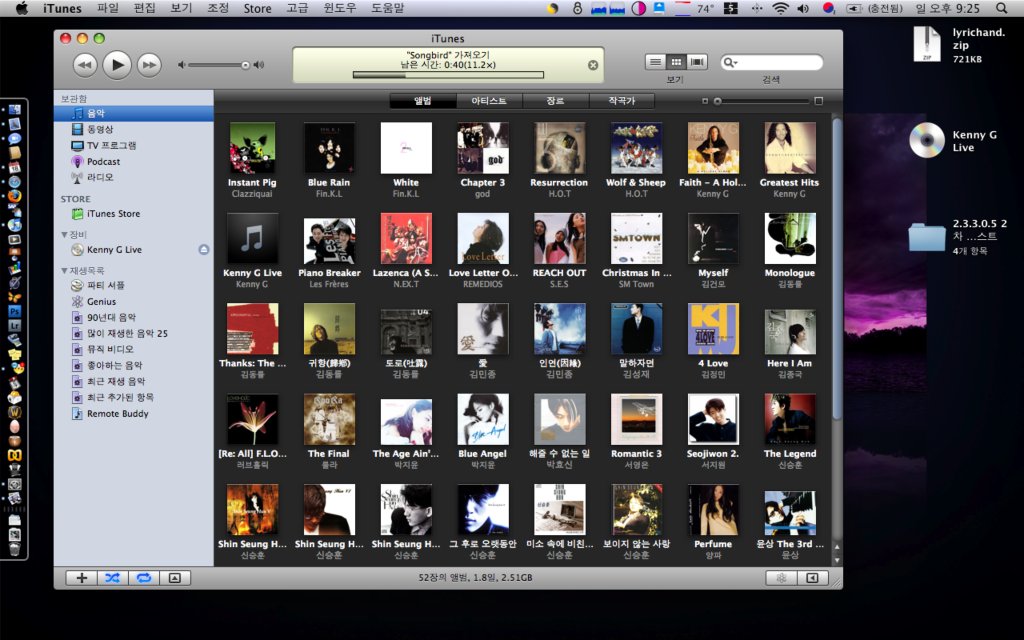1024x640 pixels.
Task: Open the 윈도우 menu
Action: coord(340,8)
